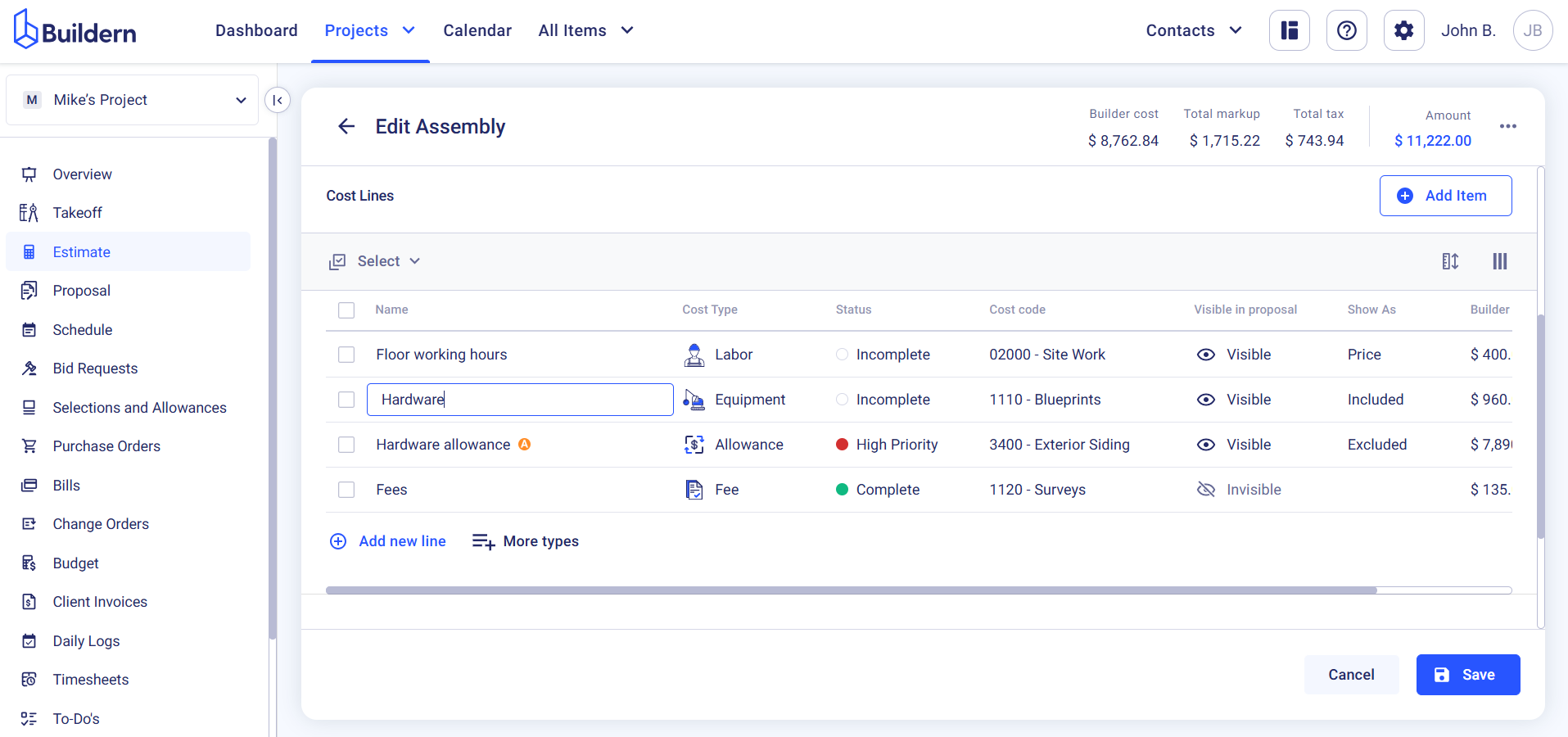This screenshot has width=1568, height=737.
Task: Click the Buildern logo
Action: click(75, 30)
